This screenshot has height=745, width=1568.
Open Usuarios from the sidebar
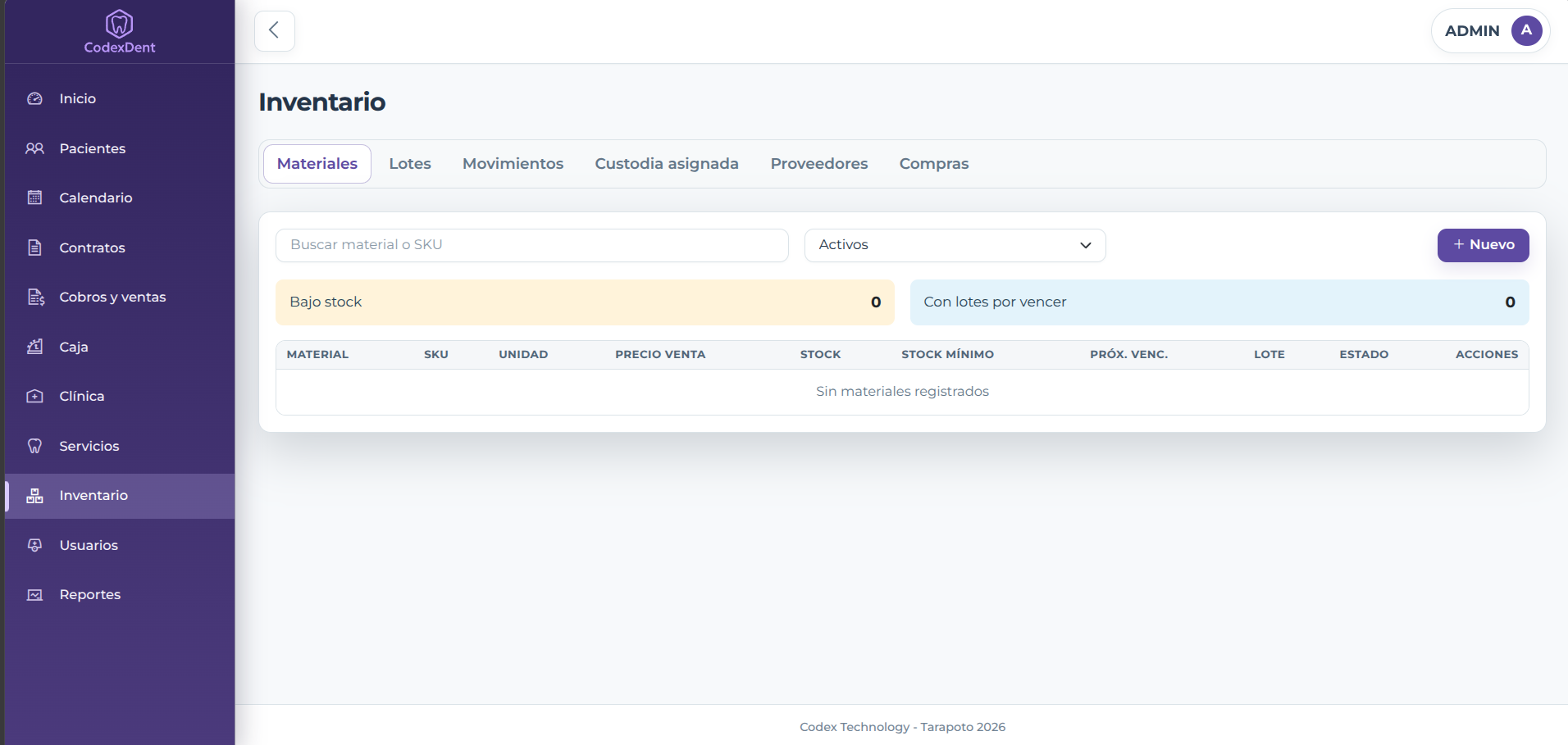coord(120,545)
